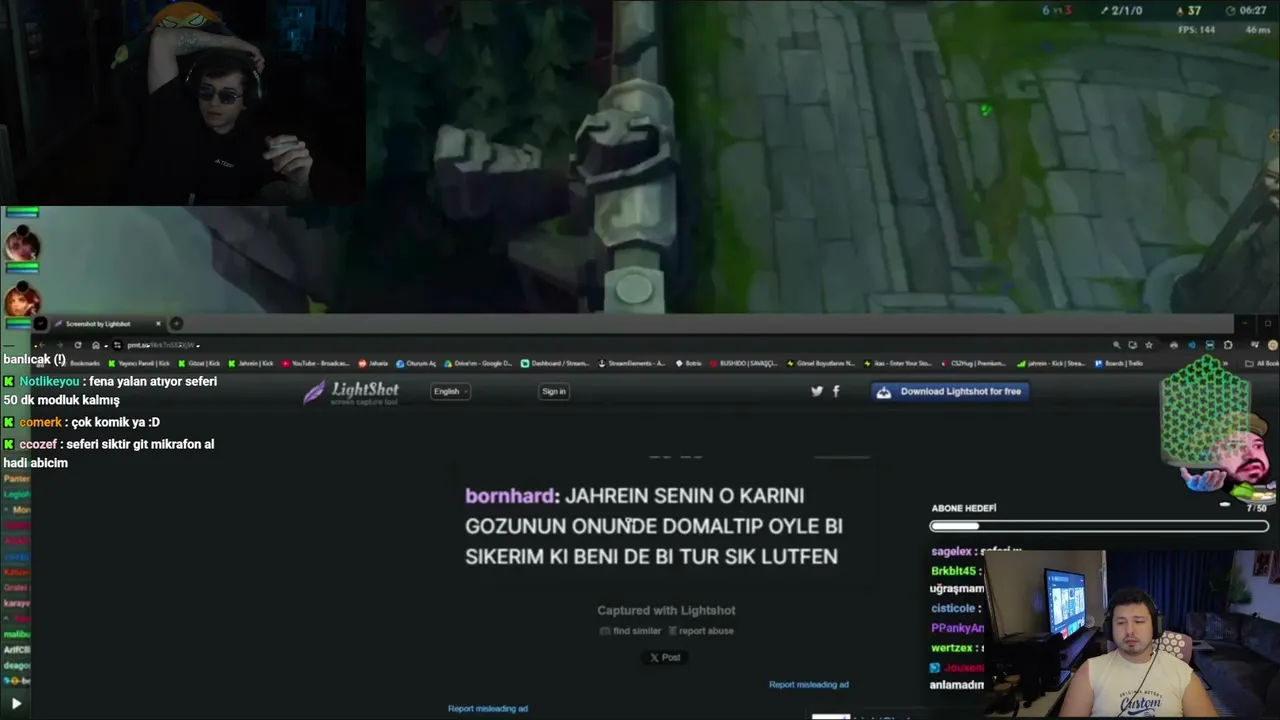
Task: Open the Yayıncı Paneli | Kick bookmark
Action: [x=140, y=363]
